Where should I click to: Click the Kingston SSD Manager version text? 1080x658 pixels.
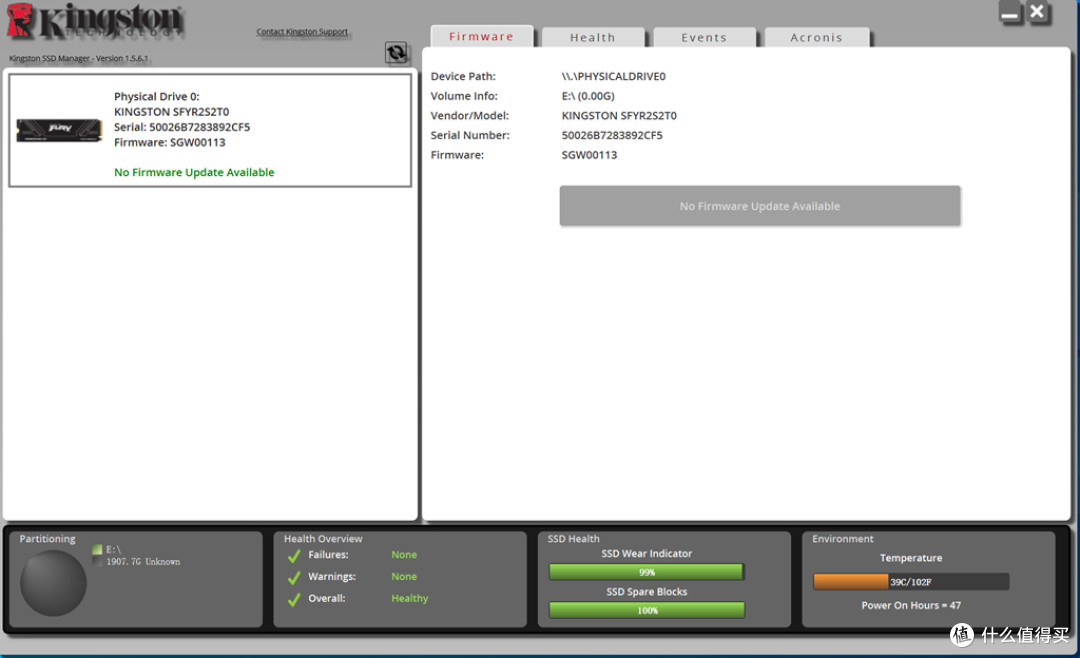pyautogui.click(x=79, y=59)
